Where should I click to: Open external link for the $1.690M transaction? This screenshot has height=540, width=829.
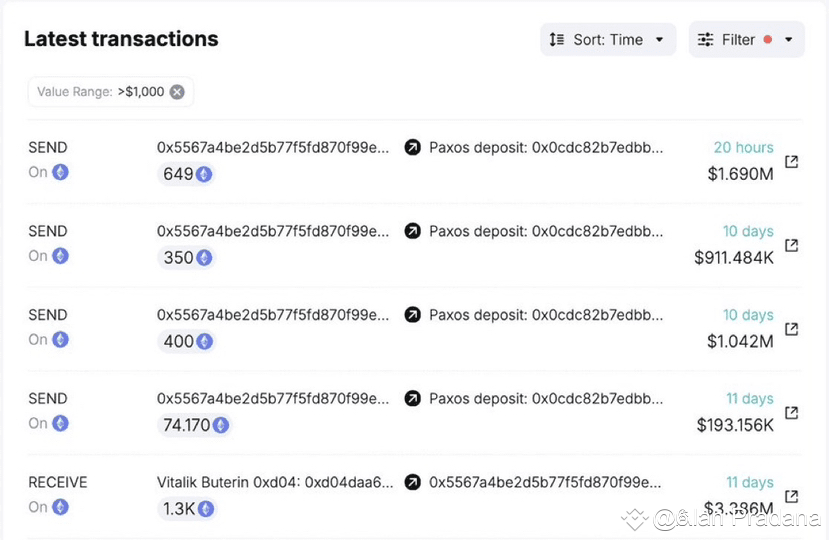point(791,161)
